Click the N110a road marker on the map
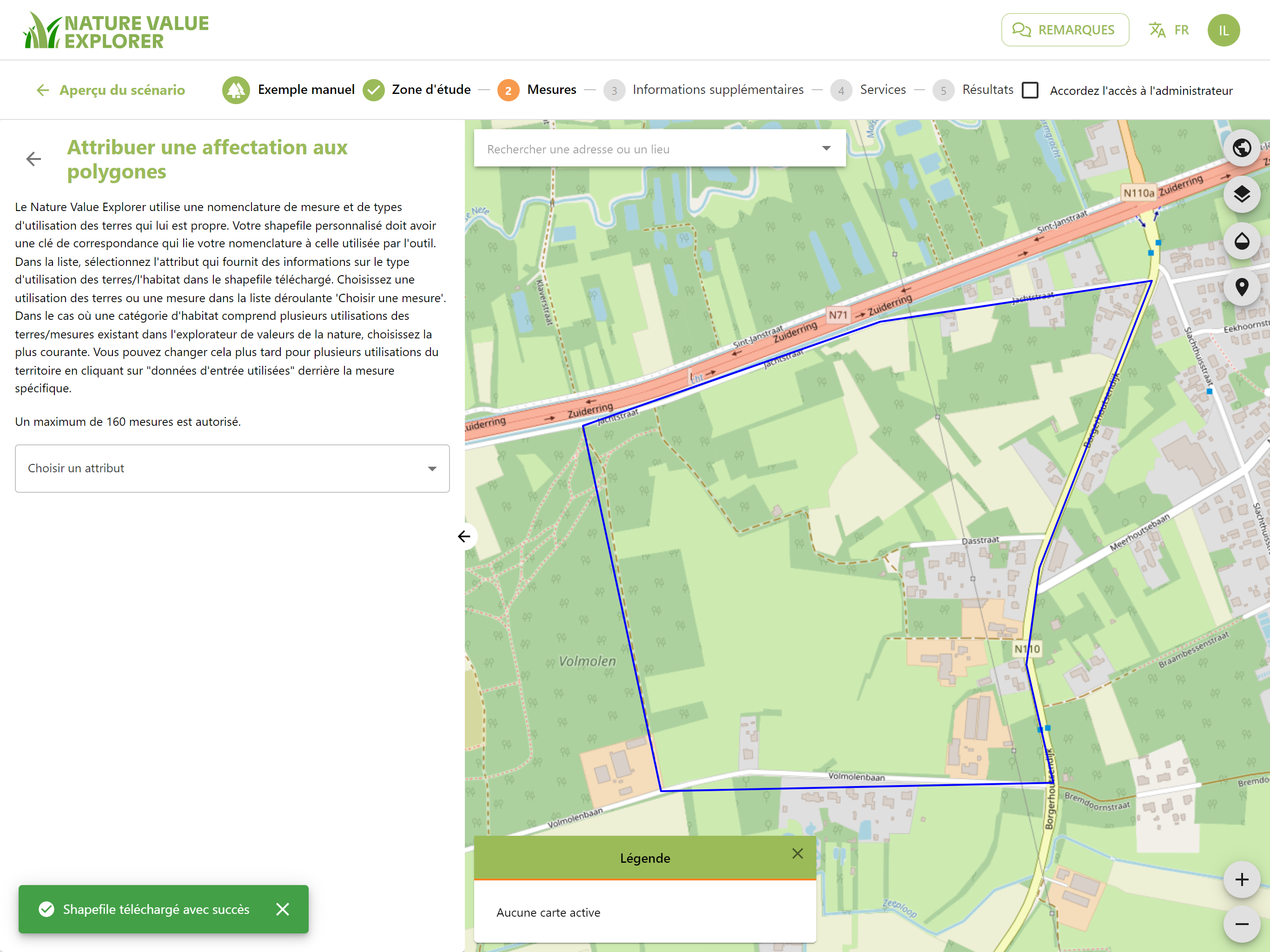 [x=1138, y=193]
